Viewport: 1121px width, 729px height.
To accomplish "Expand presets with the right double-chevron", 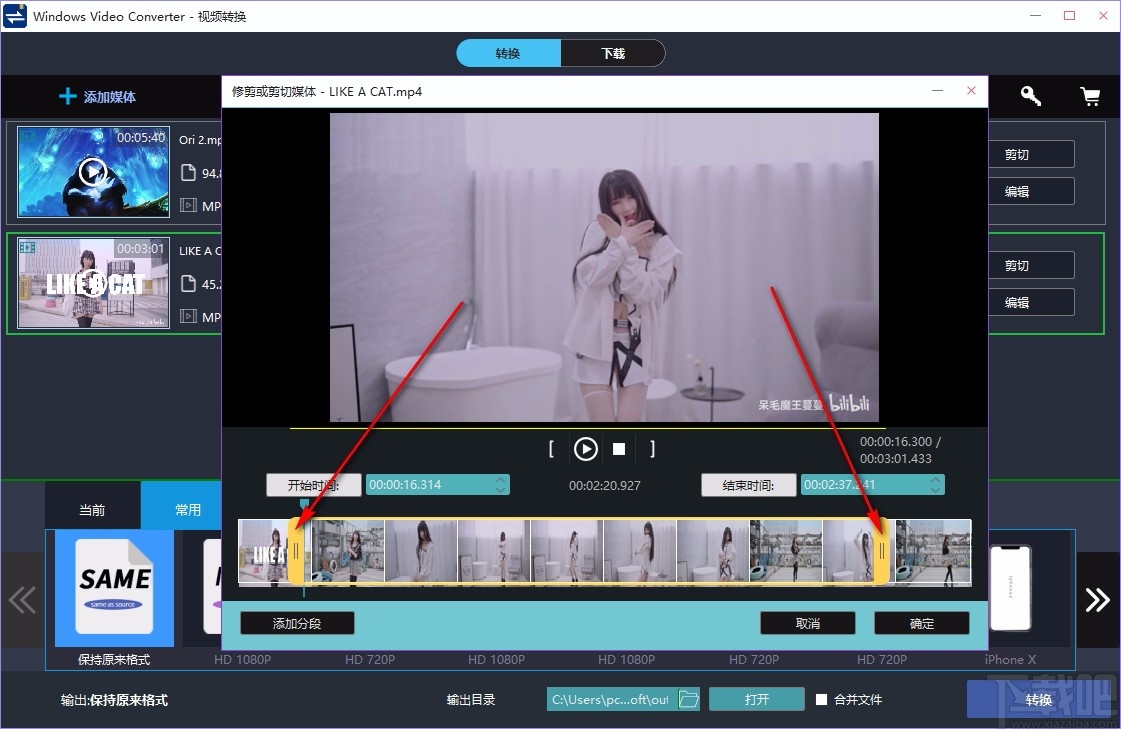I will tap(1098, 600).
